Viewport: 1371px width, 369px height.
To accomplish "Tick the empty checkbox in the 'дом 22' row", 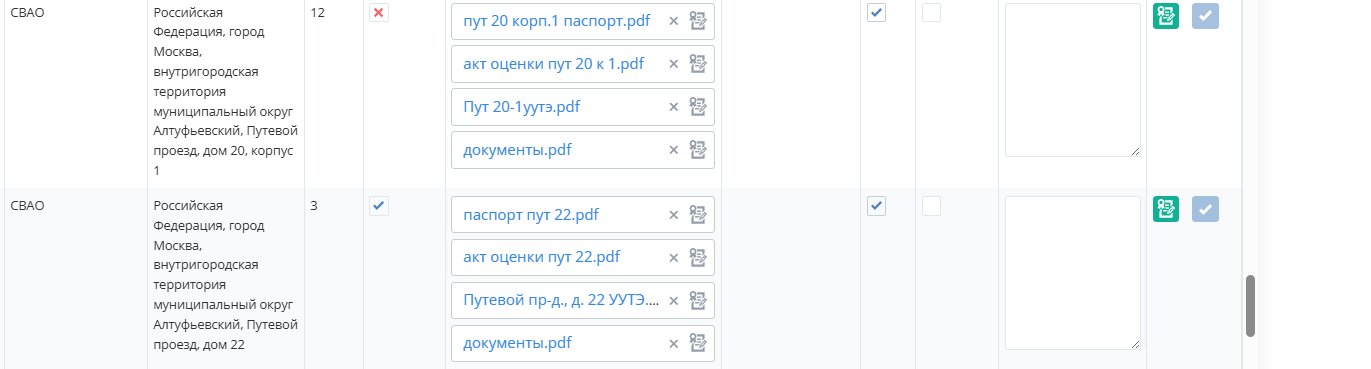I will 931,206.
